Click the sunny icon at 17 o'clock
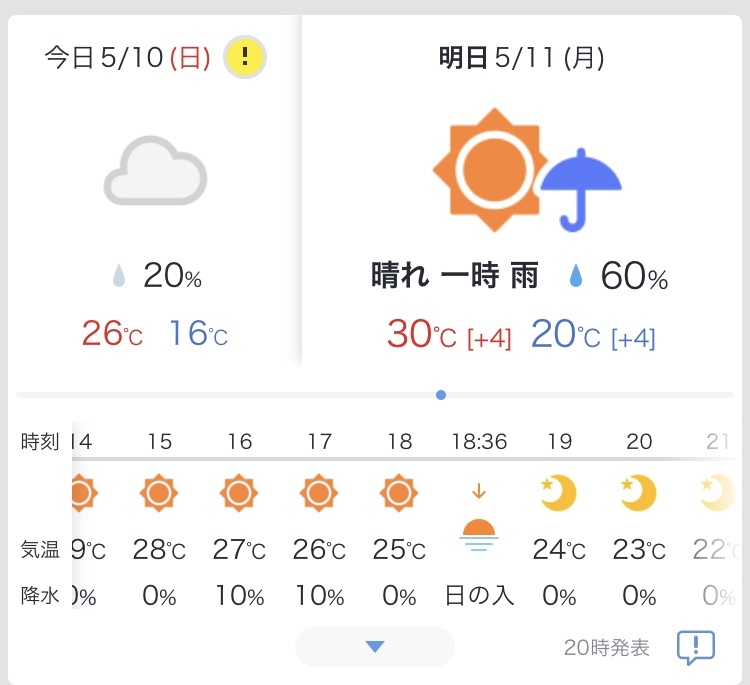Viewport: 750px width, 685px height. [319, 493]
